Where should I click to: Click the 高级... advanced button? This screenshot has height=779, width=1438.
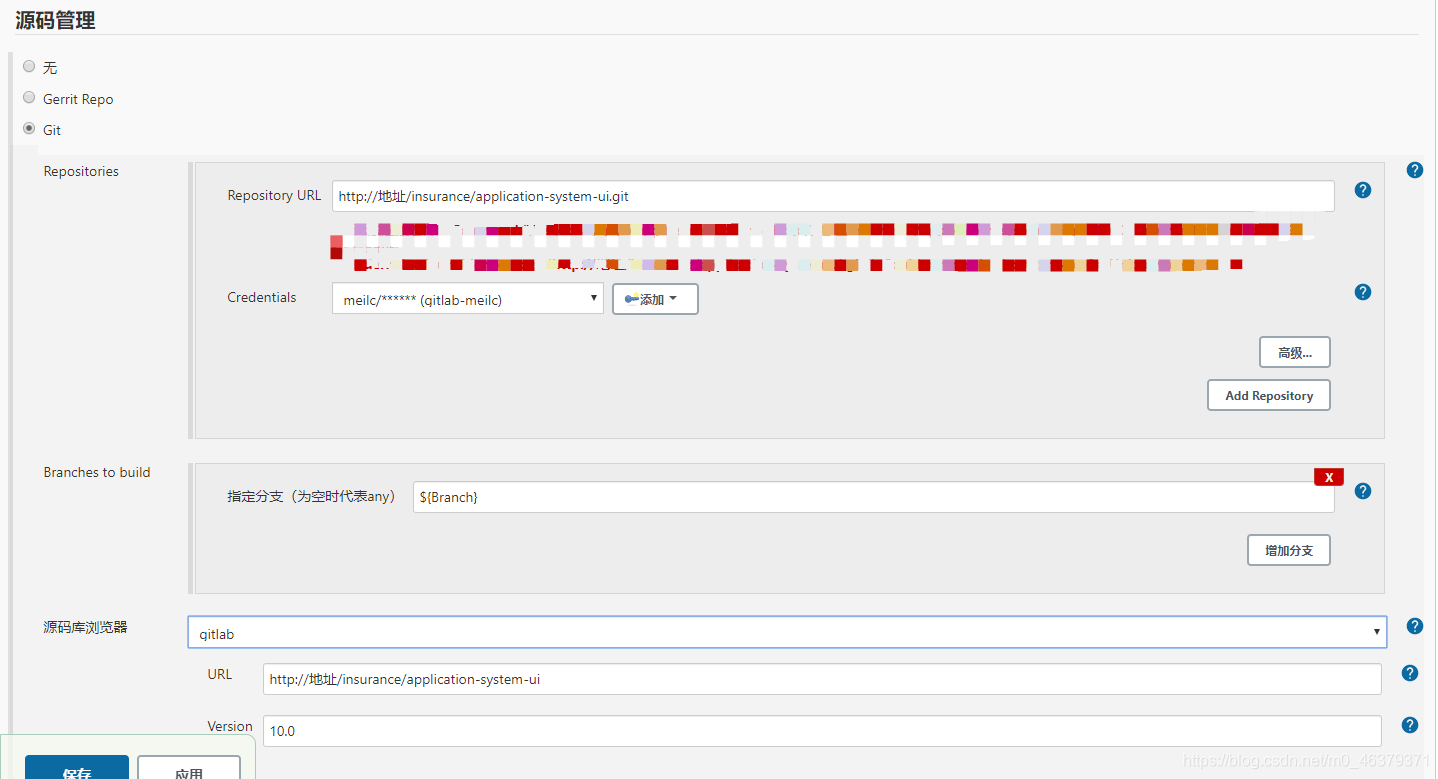coord(1294,352)
